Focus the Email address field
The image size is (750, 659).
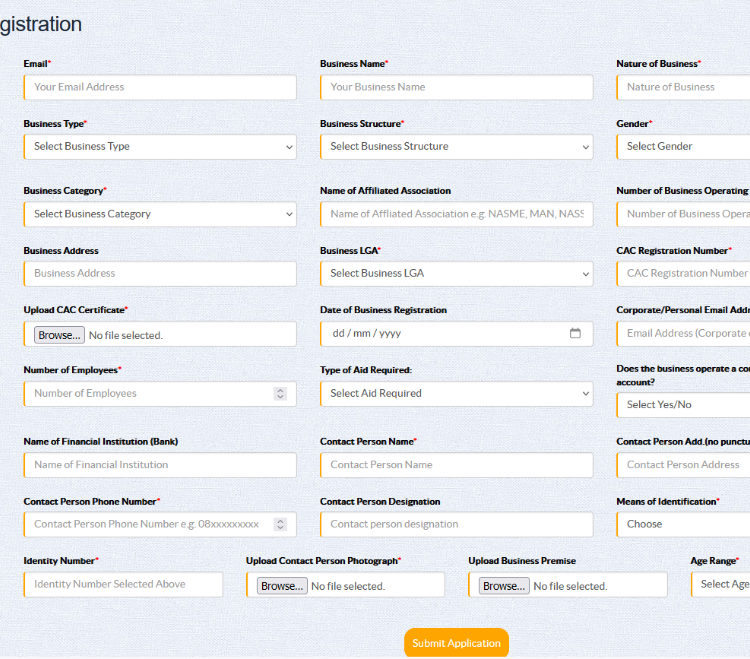click(x=160, y=87)
